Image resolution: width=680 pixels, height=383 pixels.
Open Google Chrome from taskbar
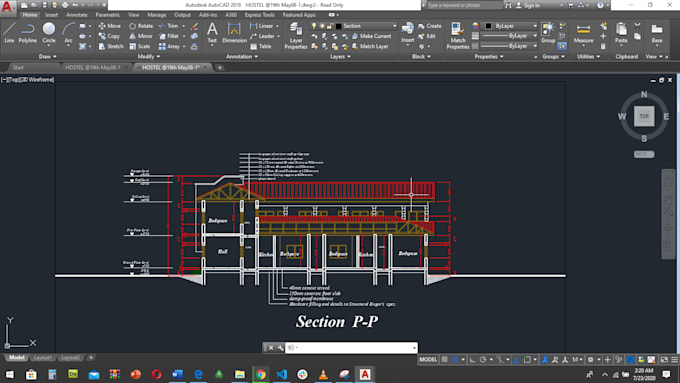tap(261, 374)
